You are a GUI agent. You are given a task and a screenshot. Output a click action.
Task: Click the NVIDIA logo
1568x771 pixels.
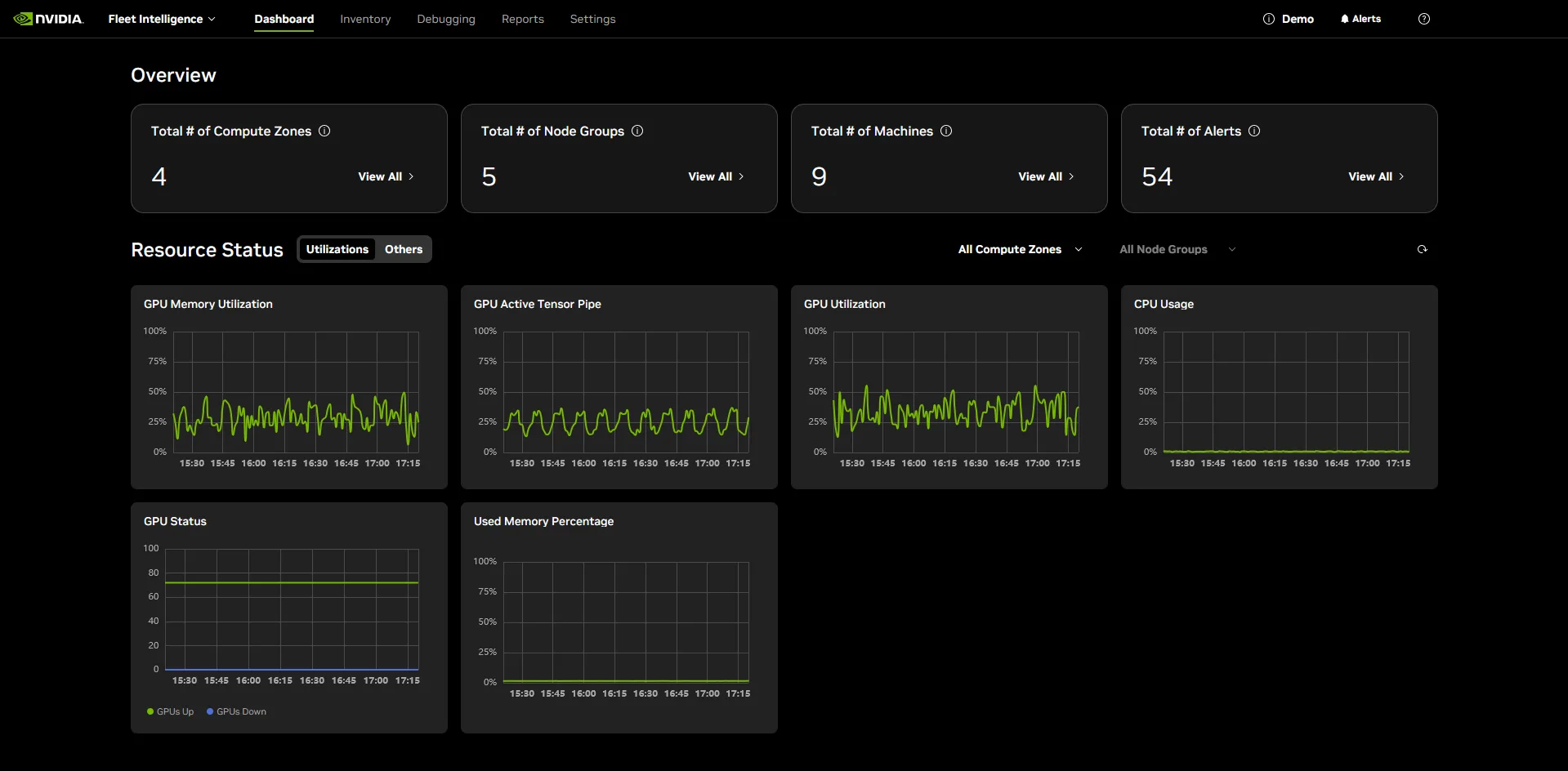48,19
